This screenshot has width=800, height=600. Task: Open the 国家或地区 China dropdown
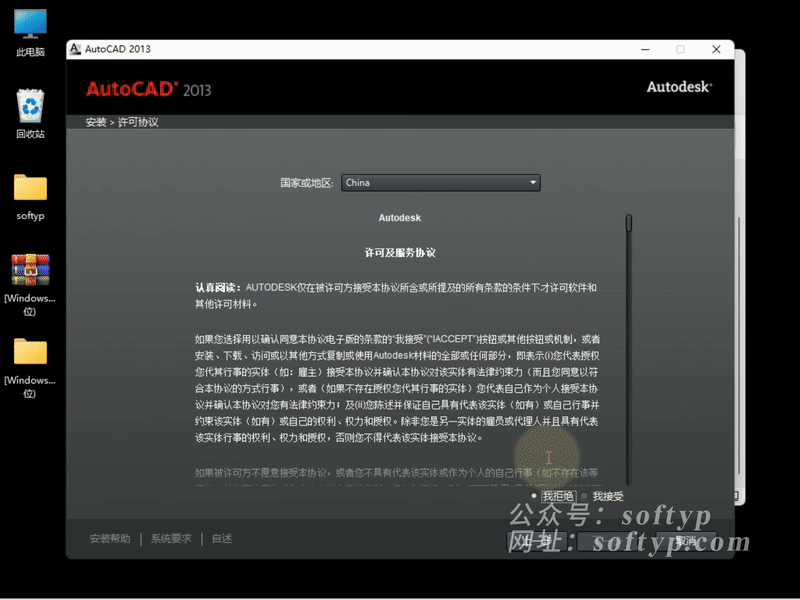(x=440, y=183)
